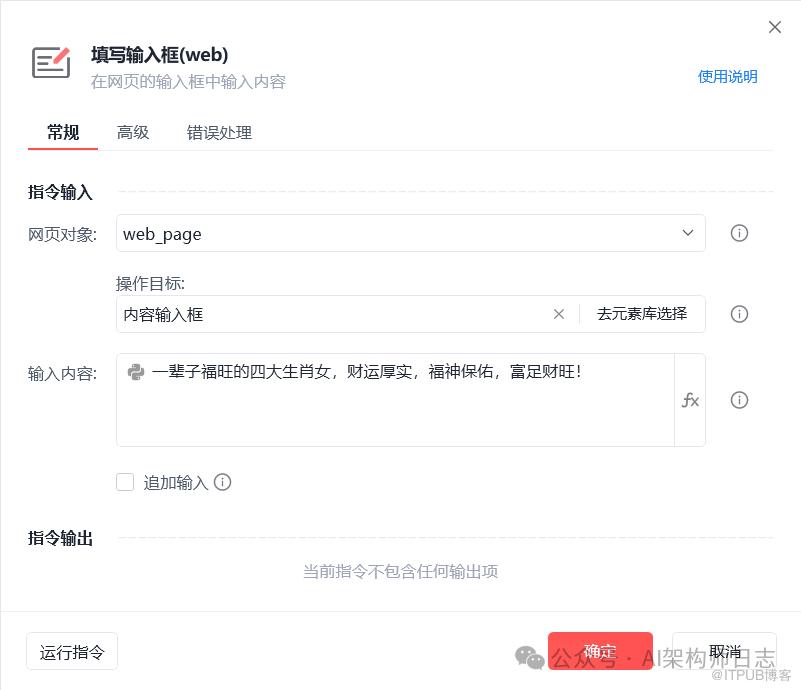
Task: Click info icon beside web_page dropdown
Action: [x=739, y=233]
